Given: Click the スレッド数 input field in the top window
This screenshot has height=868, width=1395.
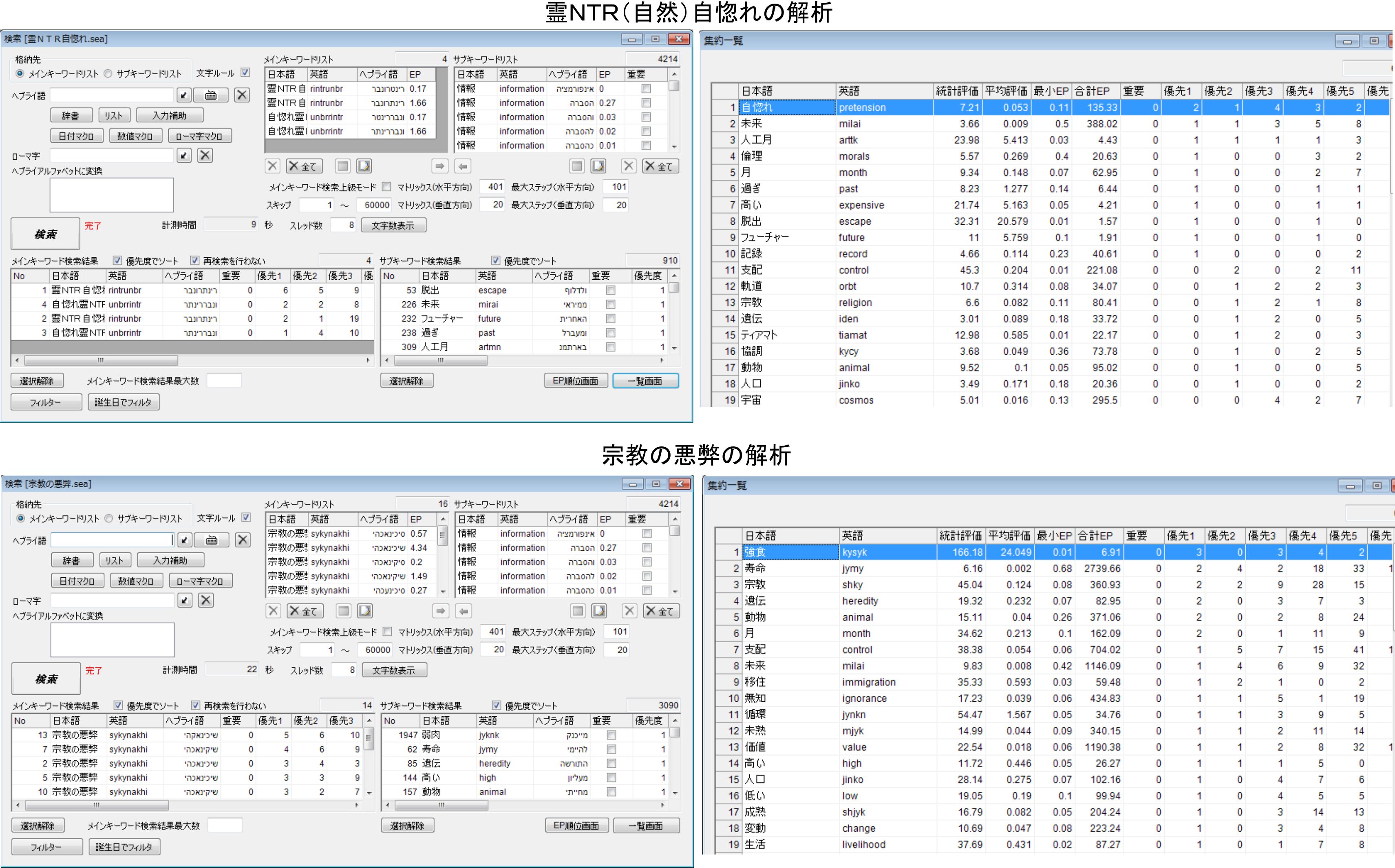Looking at the screenshot, I should [x=343, y=225].
